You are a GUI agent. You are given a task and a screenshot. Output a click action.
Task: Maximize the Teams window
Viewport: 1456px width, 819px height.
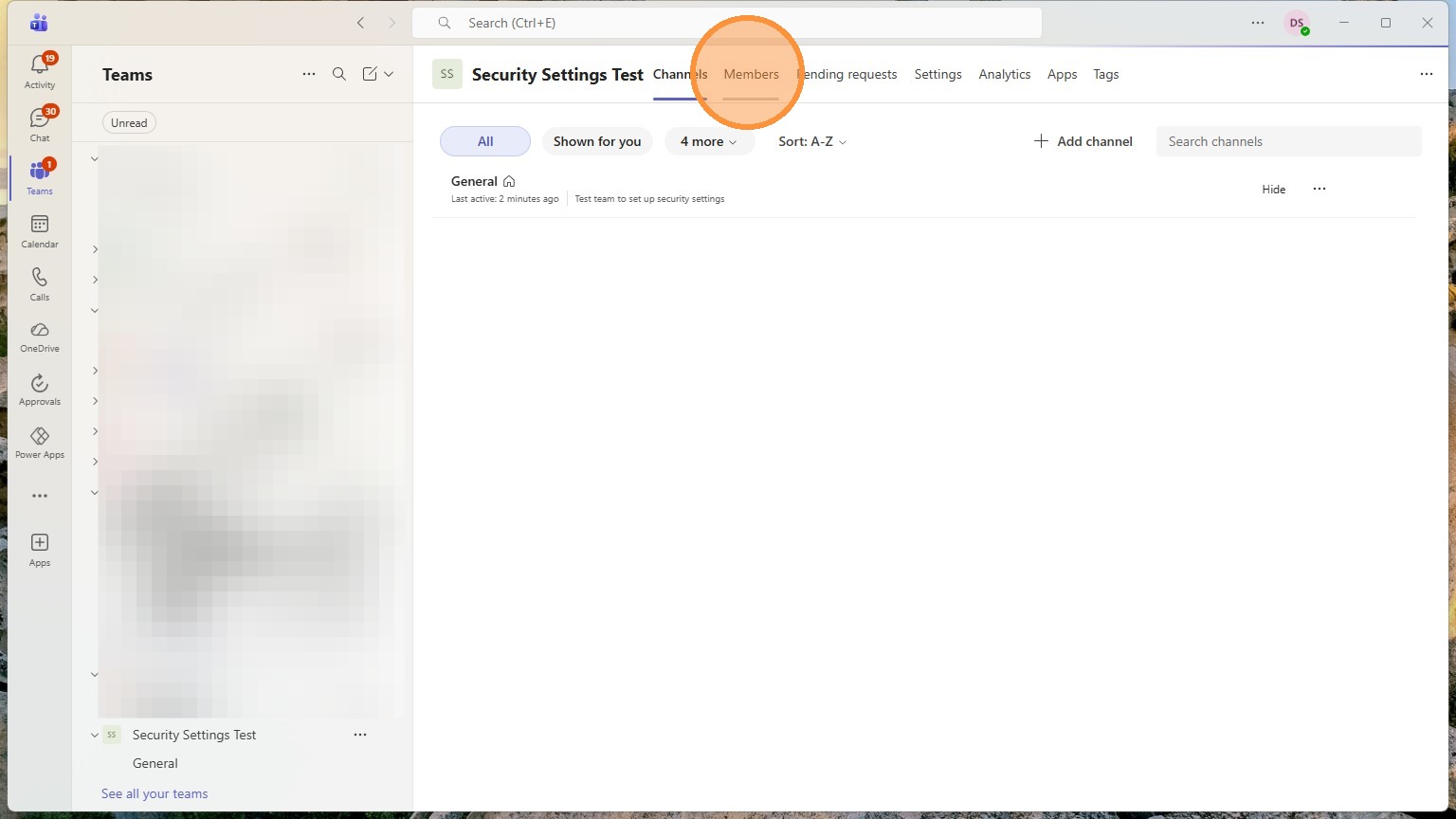coord(1386,23)
